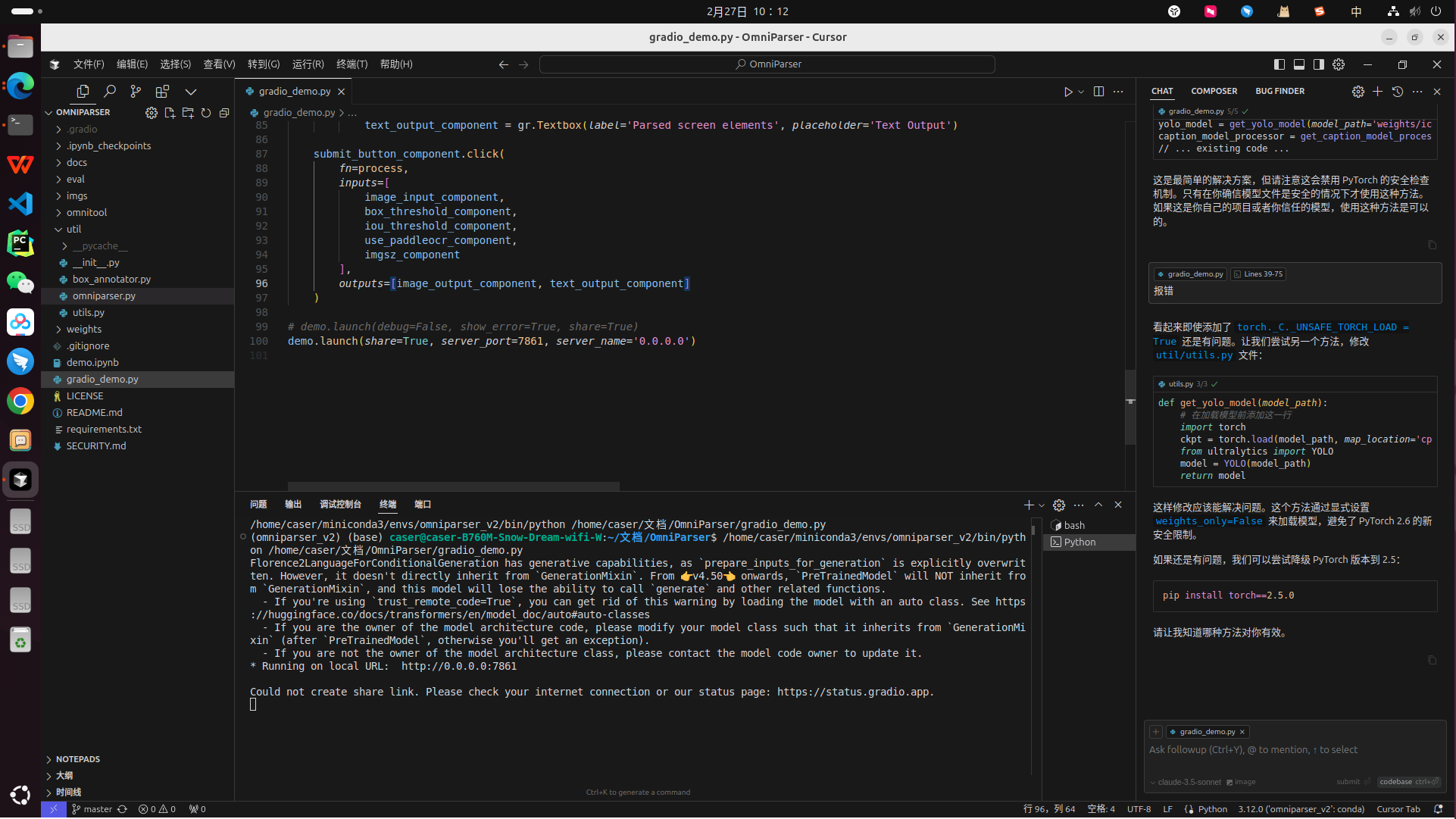Open the 终端(T) menu
The width and height of the screenshot is (1456, 819).
(x=352, y=64)
